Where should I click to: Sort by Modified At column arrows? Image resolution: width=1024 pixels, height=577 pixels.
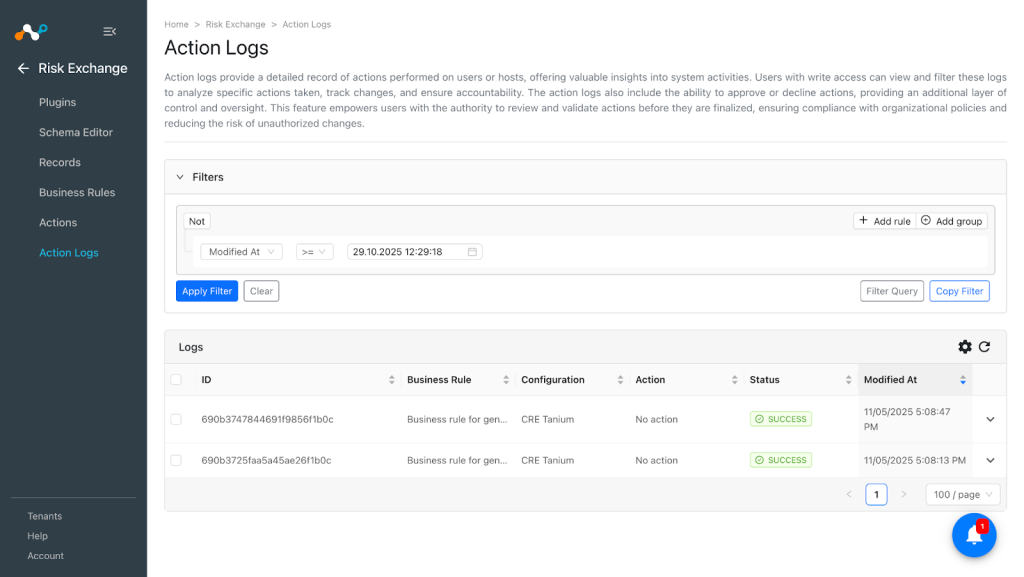(963, 380)
